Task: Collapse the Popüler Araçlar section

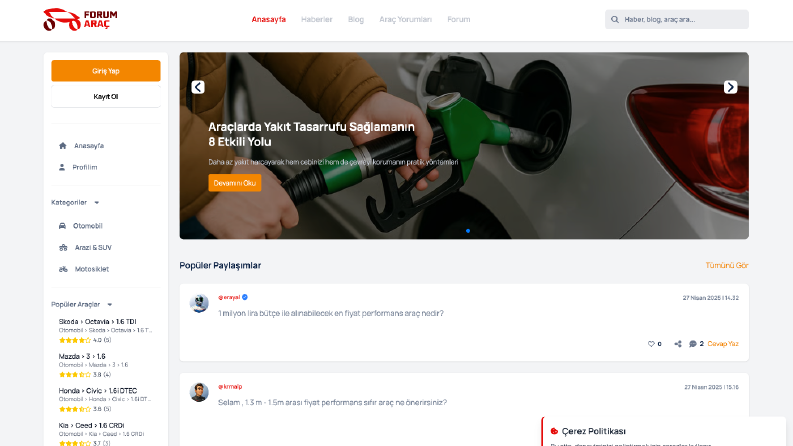Action: [x=110, y=305]
